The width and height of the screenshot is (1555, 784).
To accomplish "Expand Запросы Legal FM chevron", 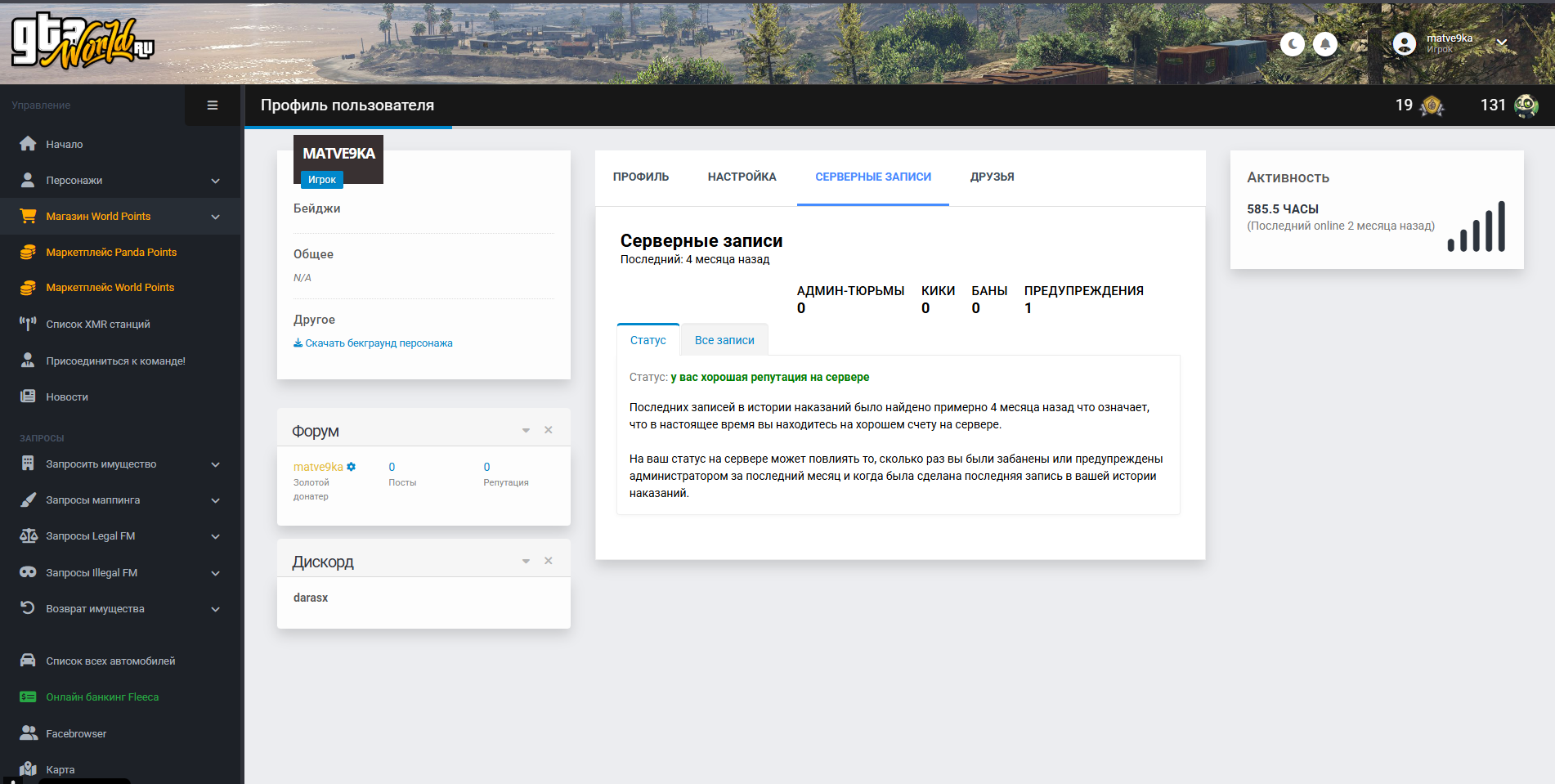I will 216,536.
